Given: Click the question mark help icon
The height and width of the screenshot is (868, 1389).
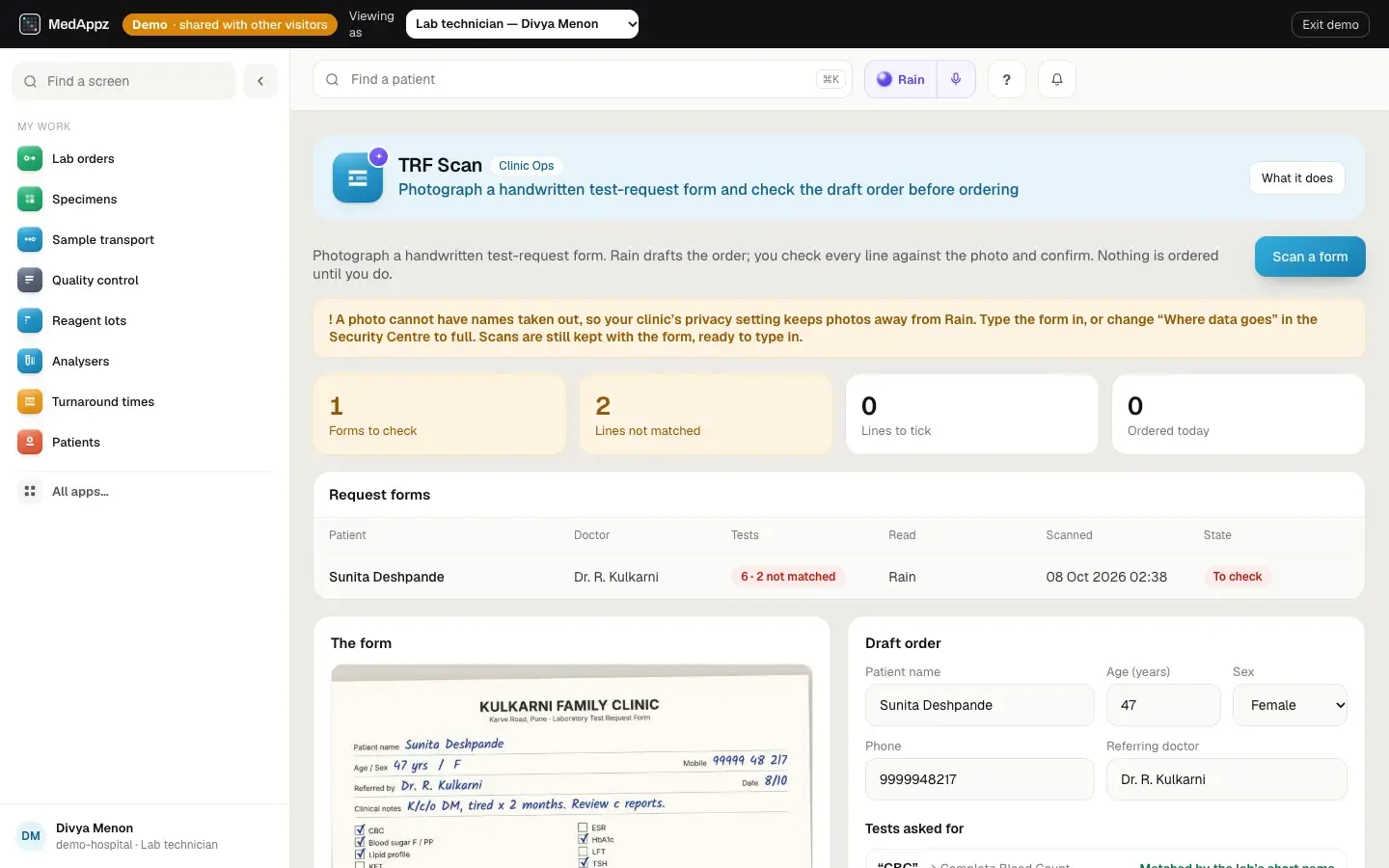Looking at the screenshot, I should pyautogui.click(x=1007, y=79).
